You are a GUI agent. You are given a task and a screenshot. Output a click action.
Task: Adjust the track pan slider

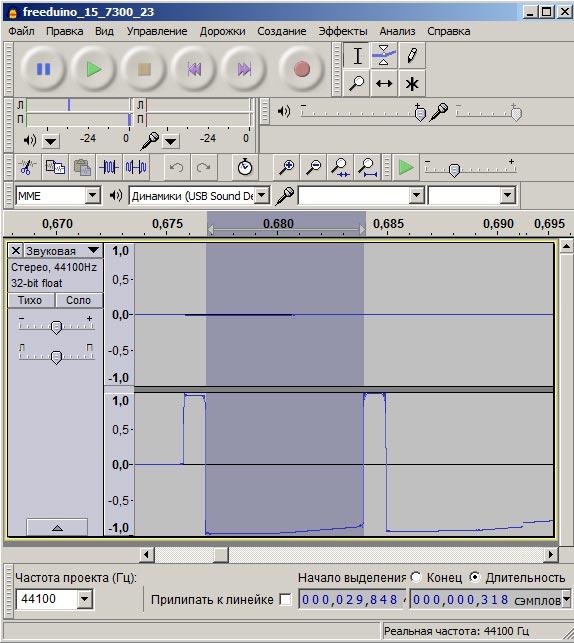coord(56,357)
